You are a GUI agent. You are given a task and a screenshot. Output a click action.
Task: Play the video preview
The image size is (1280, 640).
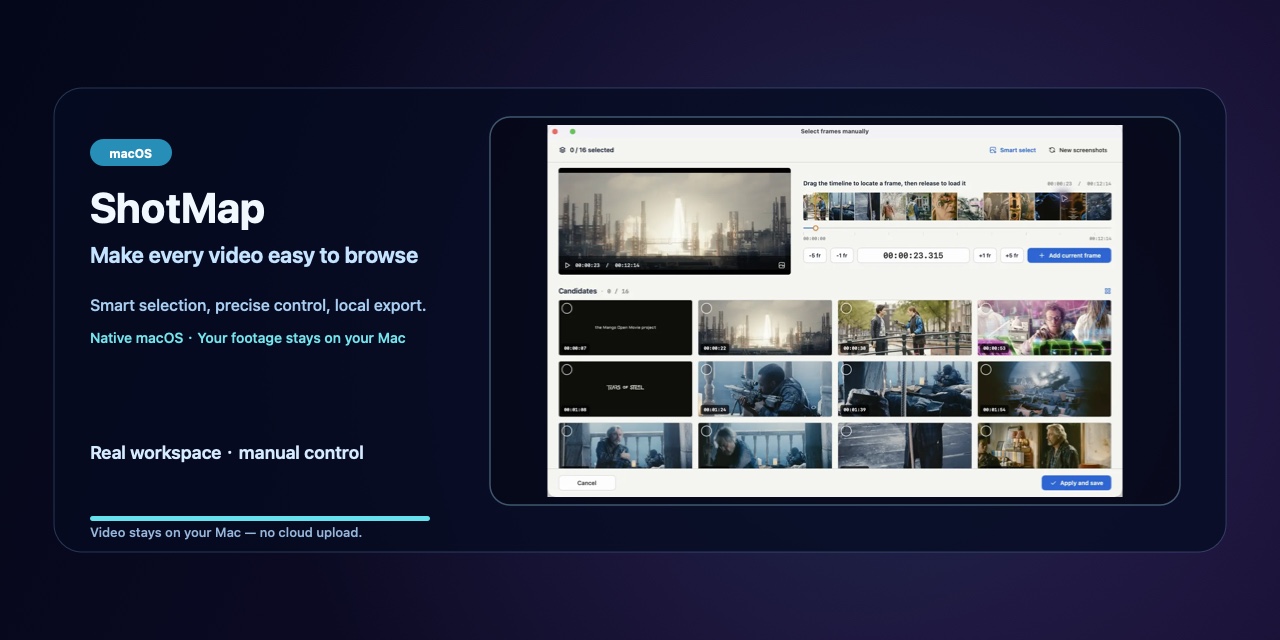coord(567,265)
